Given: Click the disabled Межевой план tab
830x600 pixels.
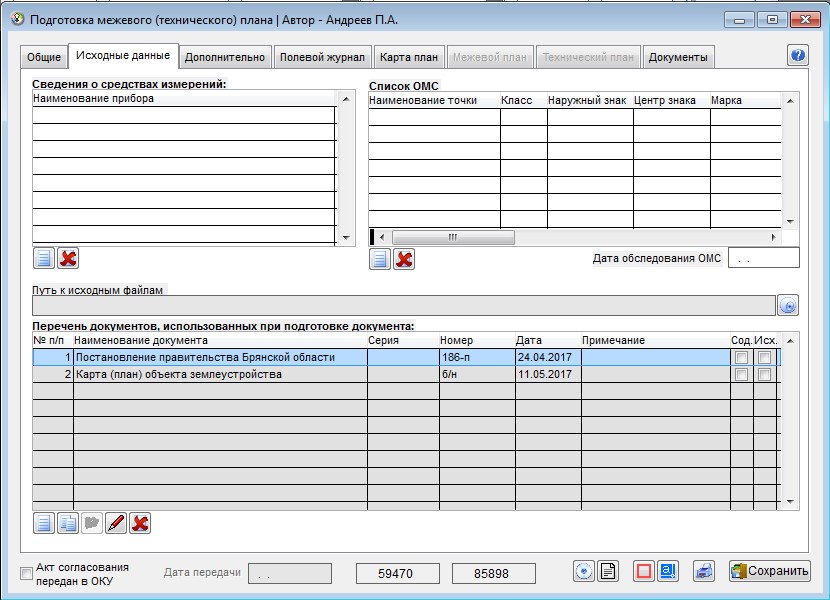Looking at the screenshot, I should [490, 57].
